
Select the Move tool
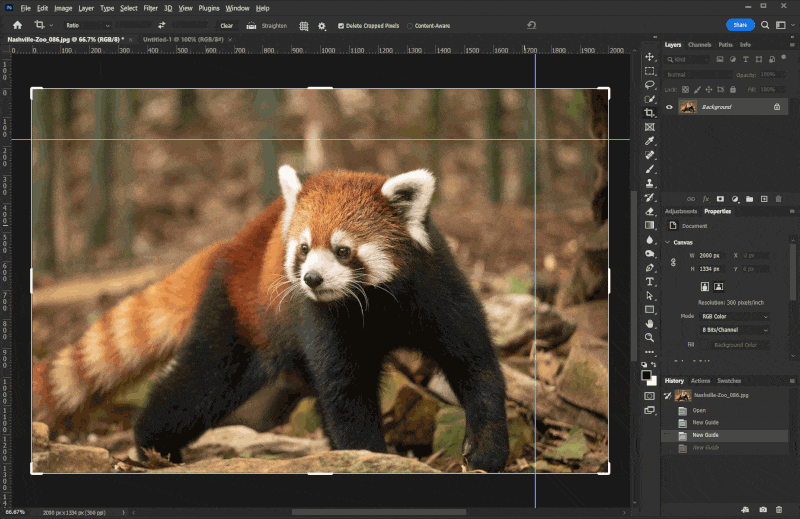click(x=649, y=57)
